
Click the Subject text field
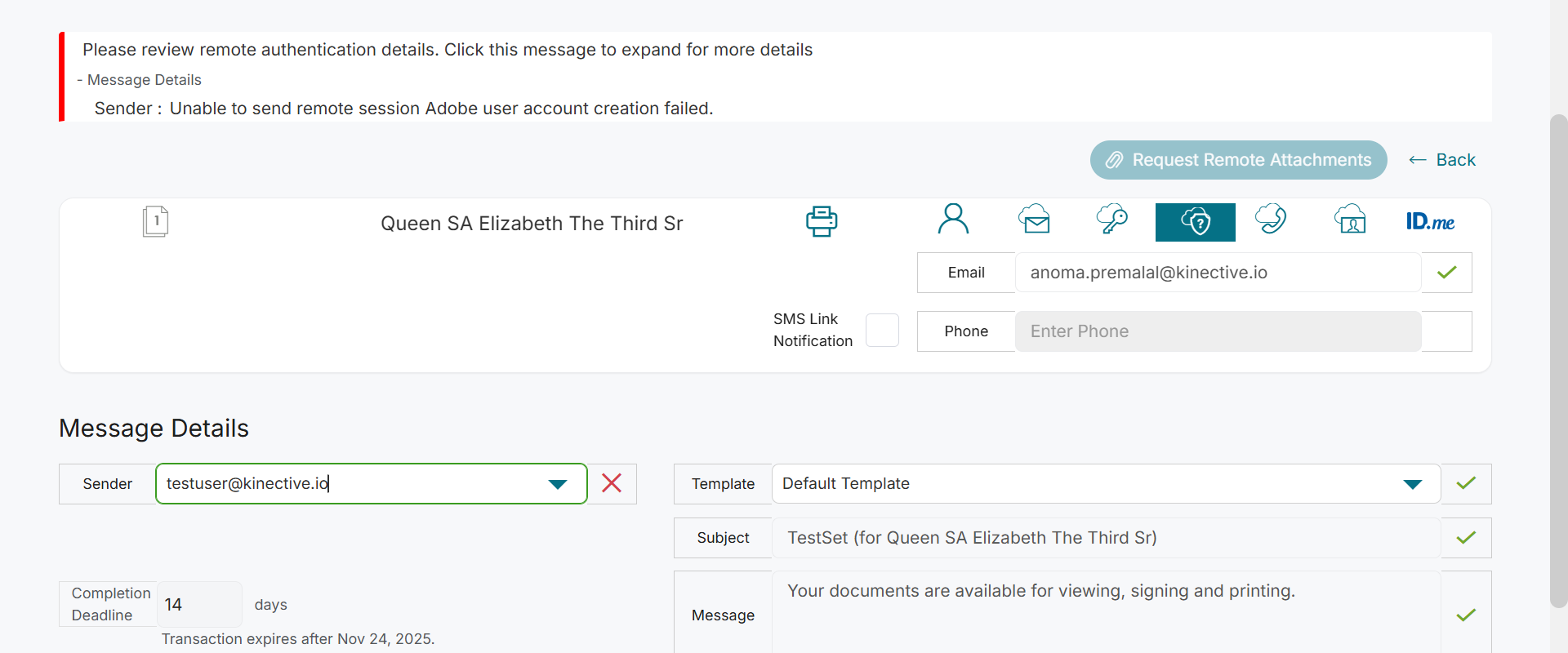[x=1106, y=538]
